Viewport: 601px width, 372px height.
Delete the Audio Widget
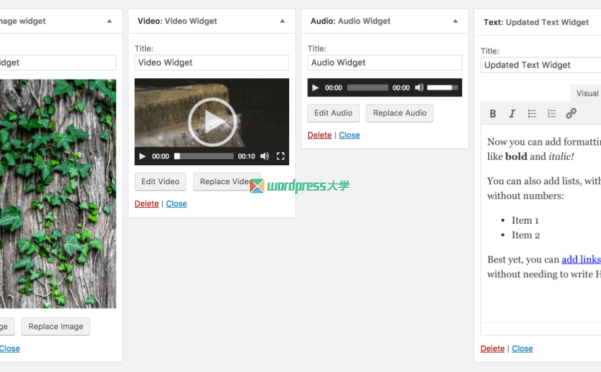[x=319, y=135]
